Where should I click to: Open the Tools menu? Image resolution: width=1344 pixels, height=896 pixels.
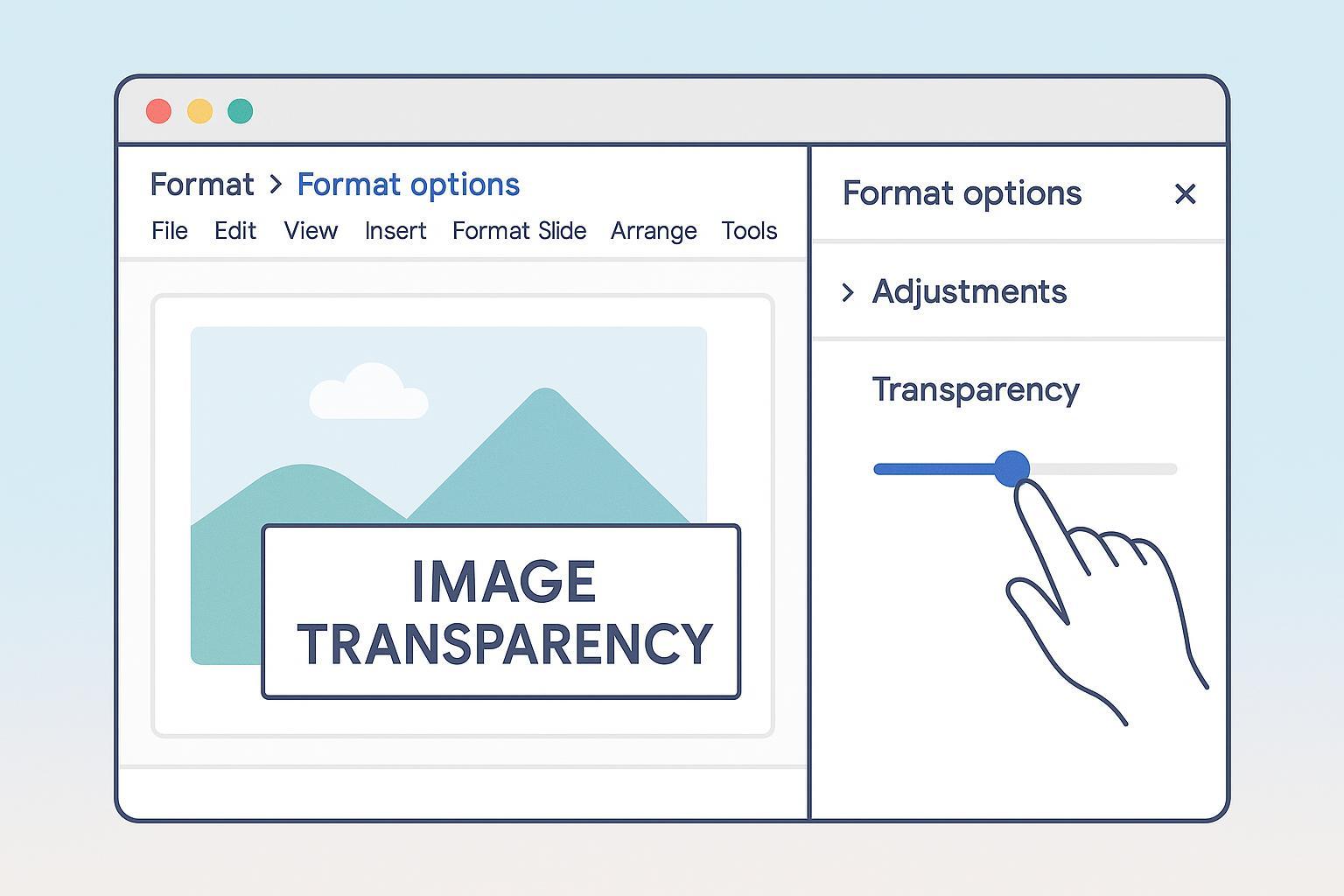pos(749,231)
